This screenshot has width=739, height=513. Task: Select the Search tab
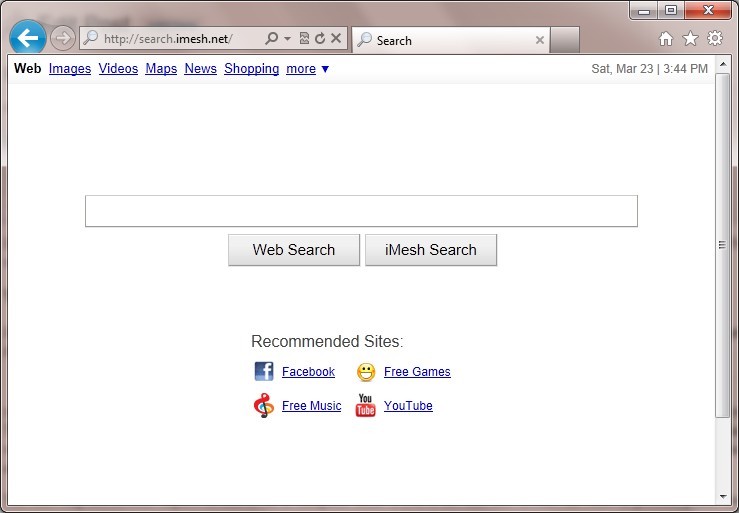pos(451,40)
